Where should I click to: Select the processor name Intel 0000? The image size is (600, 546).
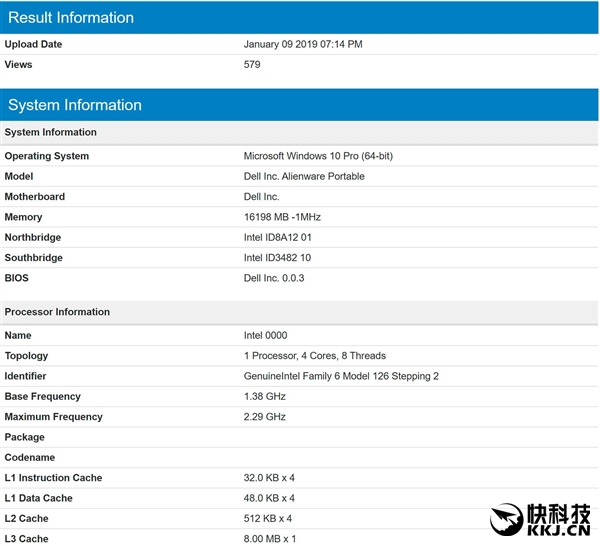[x=265, y=336]
